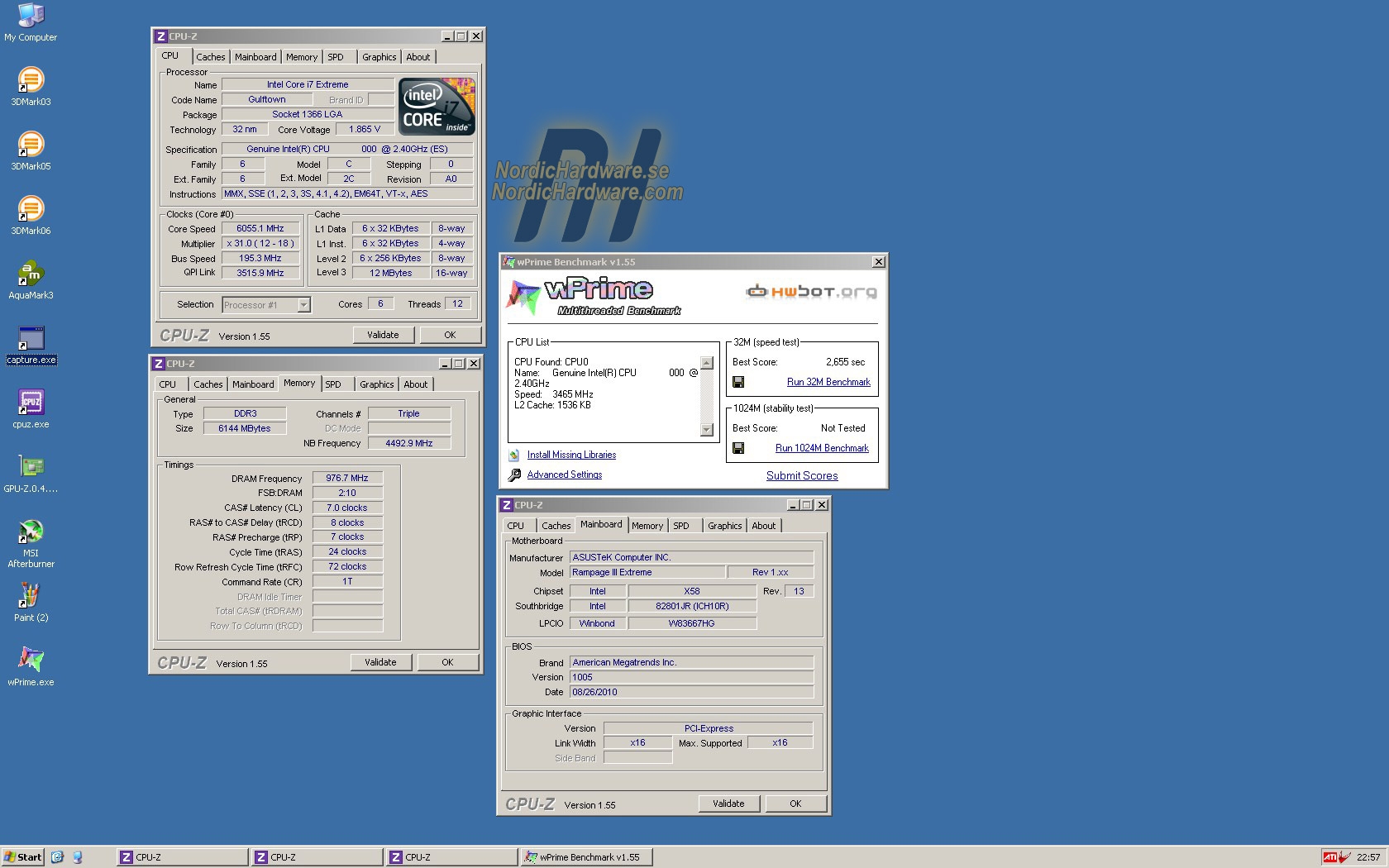Click the Windows Start button
Viewport: 1389px width, 868px height.
click(22, 857)
